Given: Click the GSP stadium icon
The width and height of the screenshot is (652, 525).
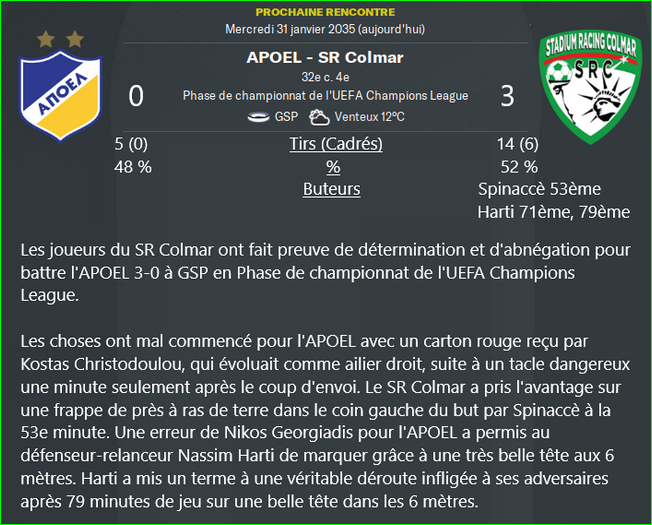Looking at the screenshot, I should [x=259, y=117].
